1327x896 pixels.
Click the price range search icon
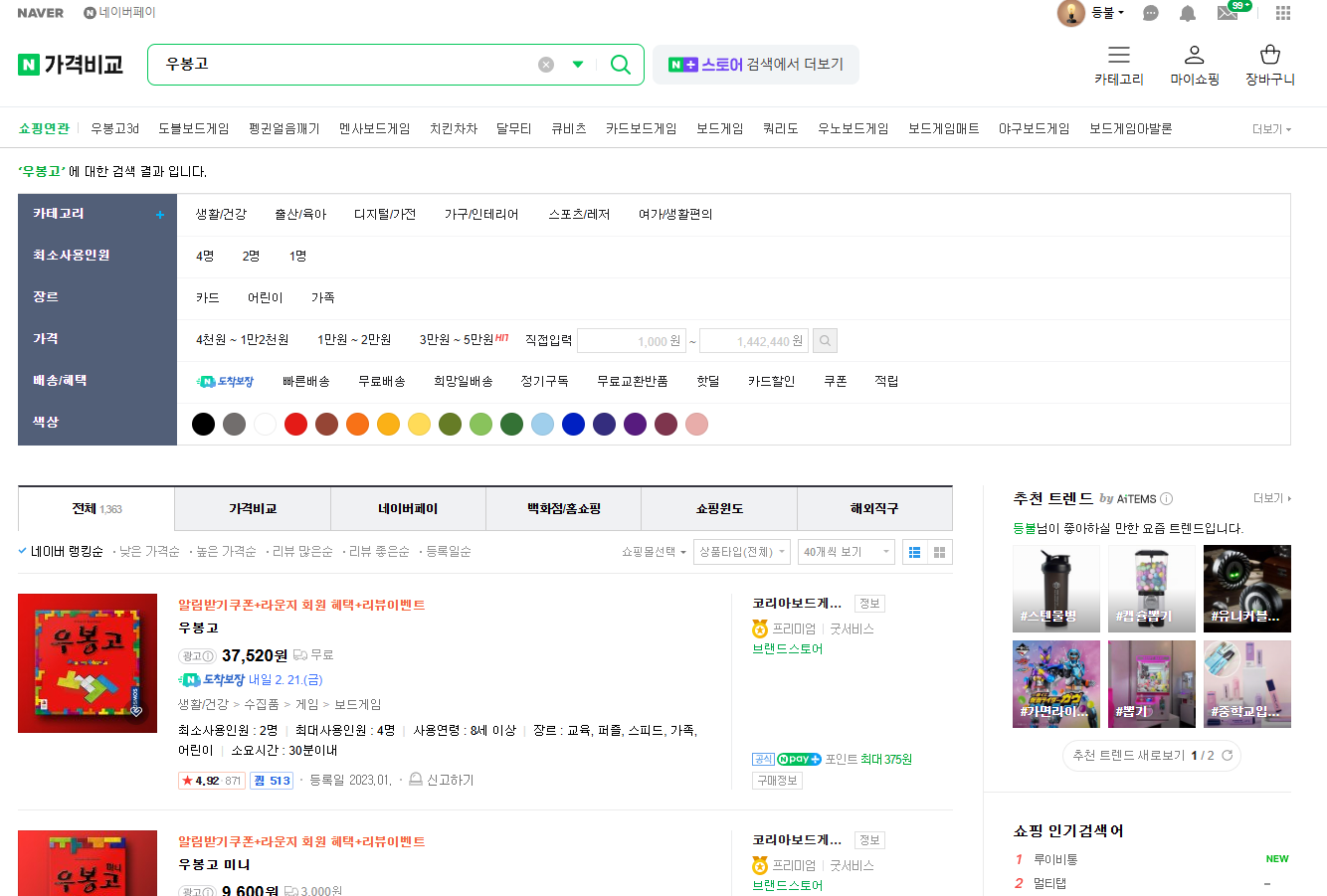825,341
